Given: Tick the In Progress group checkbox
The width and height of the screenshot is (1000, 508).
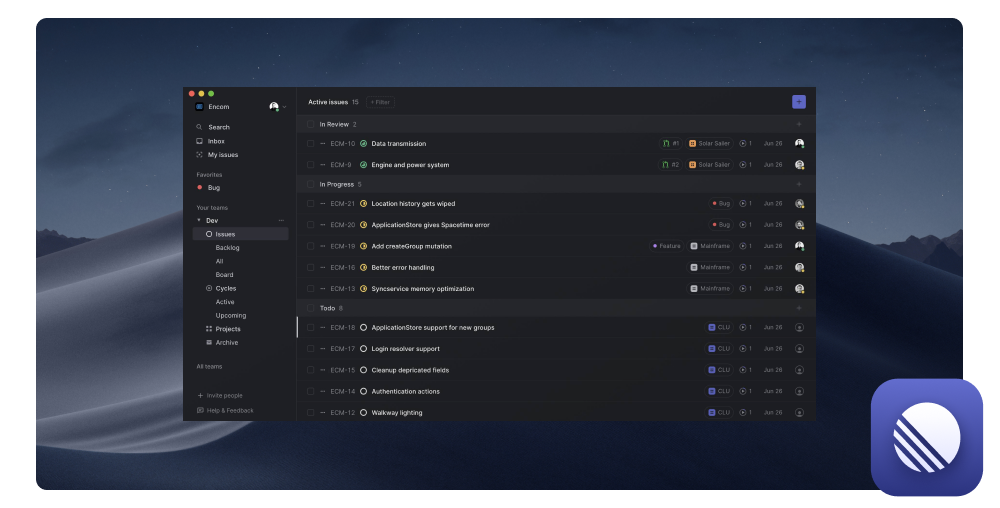Looking at the screenshot, I should pyautogui.click(x=311, y=184).
